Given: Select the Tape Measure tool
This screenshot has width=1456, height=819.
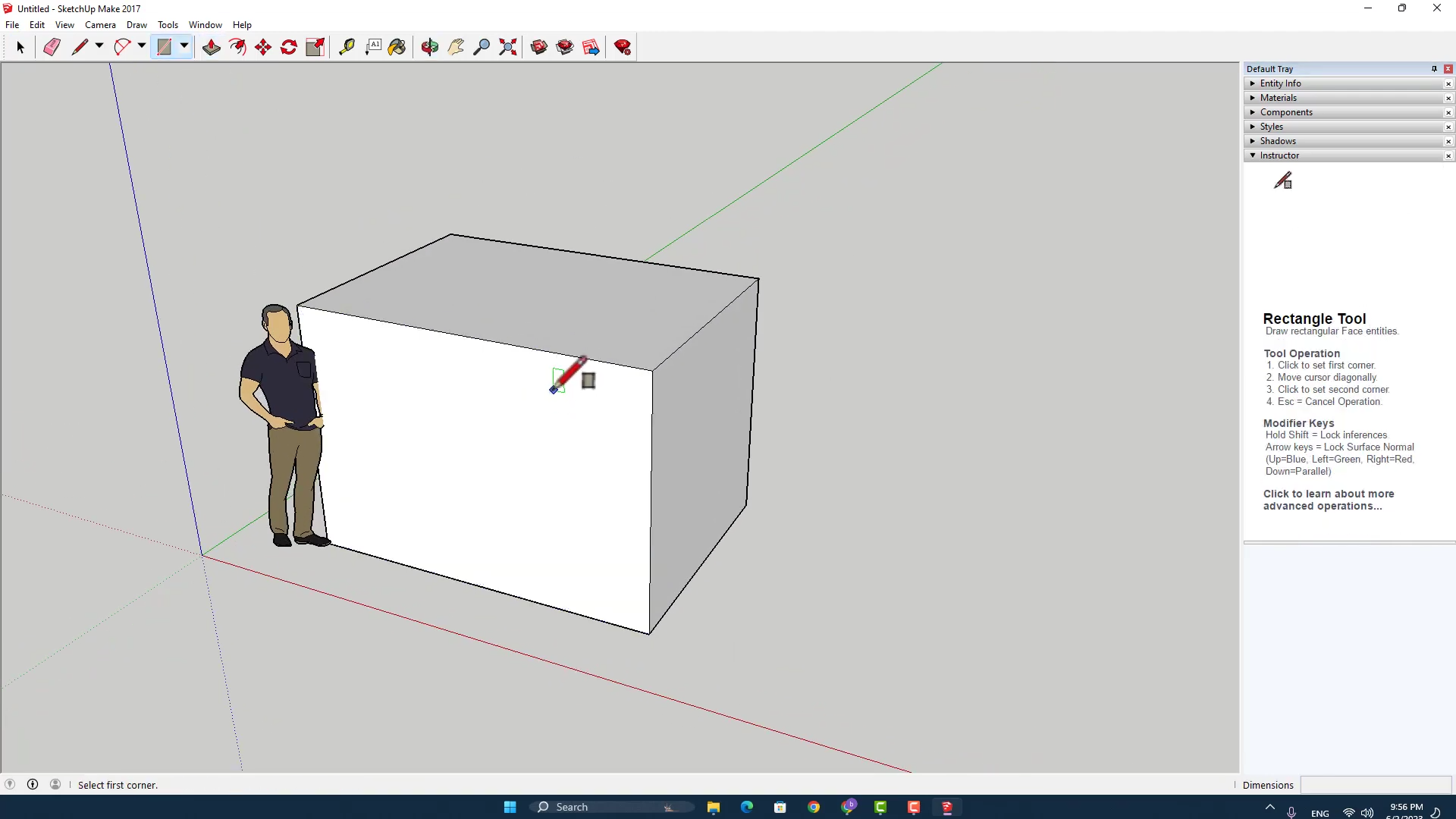Looking at the screenshot, I should (347, 47).
